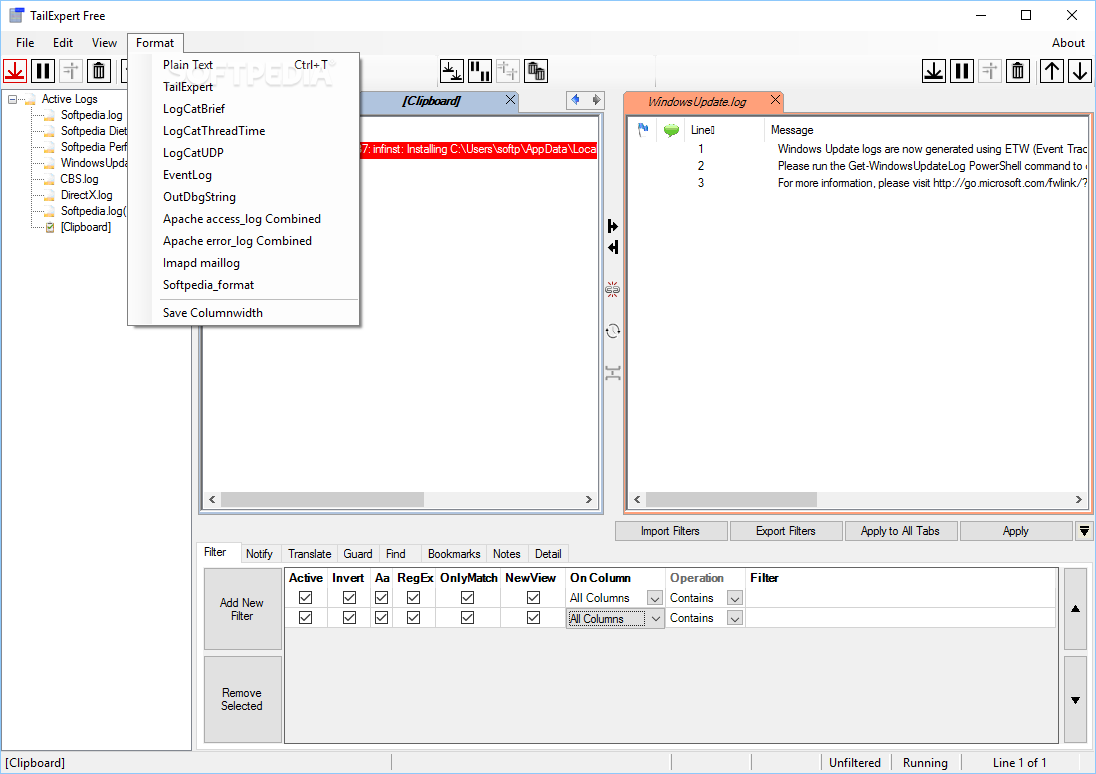Open the File menu

point(25,43)
